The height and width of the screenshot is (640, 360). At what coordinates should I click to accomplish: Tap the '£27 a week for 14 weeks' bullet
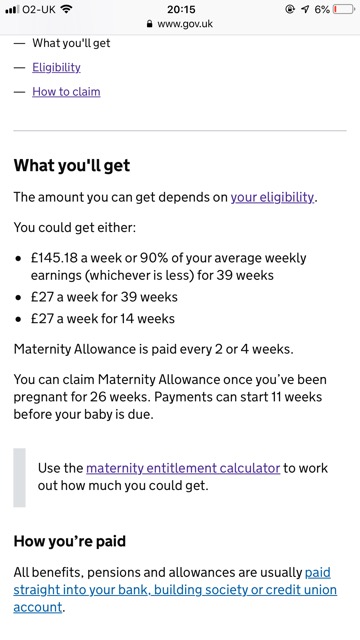(102, 318)
